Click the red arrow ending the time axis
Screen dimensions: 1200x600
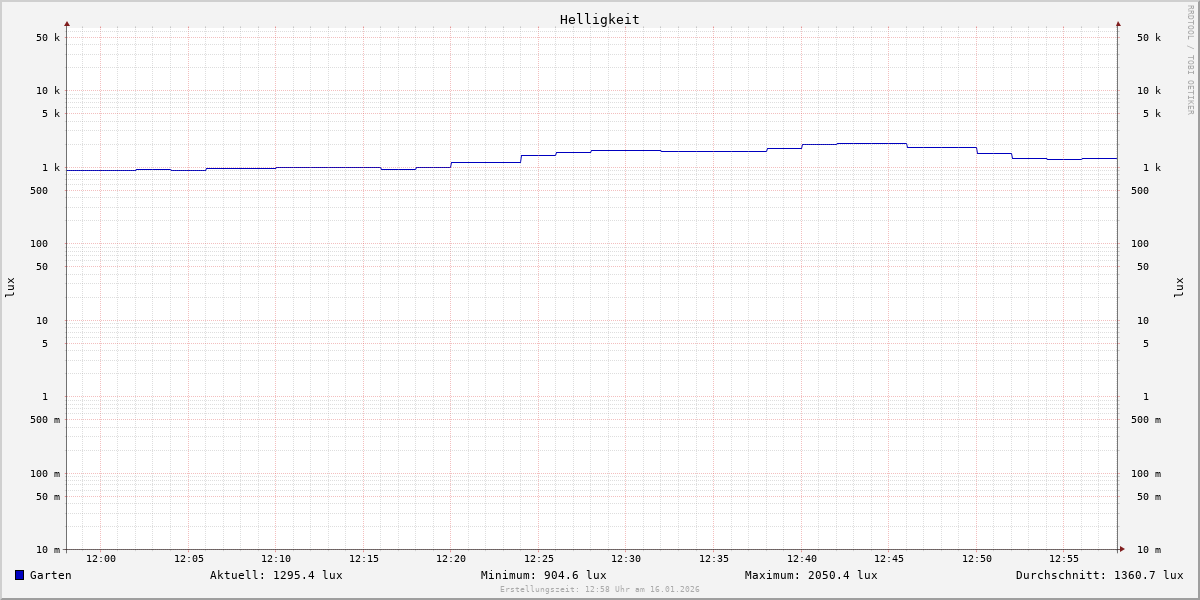coord(1122,548)
